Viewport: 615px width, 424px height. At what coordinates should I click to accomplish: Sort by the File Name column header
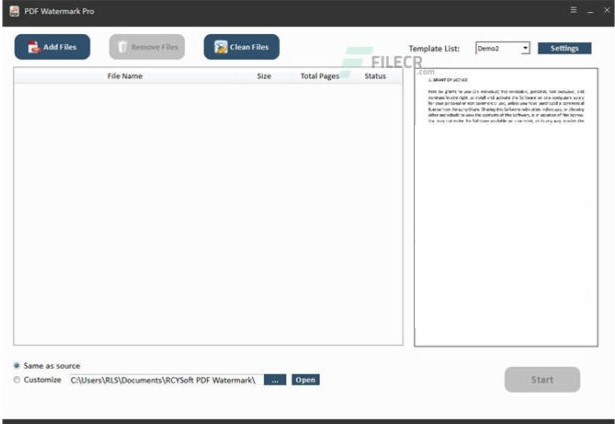pyautogui.click(x=125, y=76)
